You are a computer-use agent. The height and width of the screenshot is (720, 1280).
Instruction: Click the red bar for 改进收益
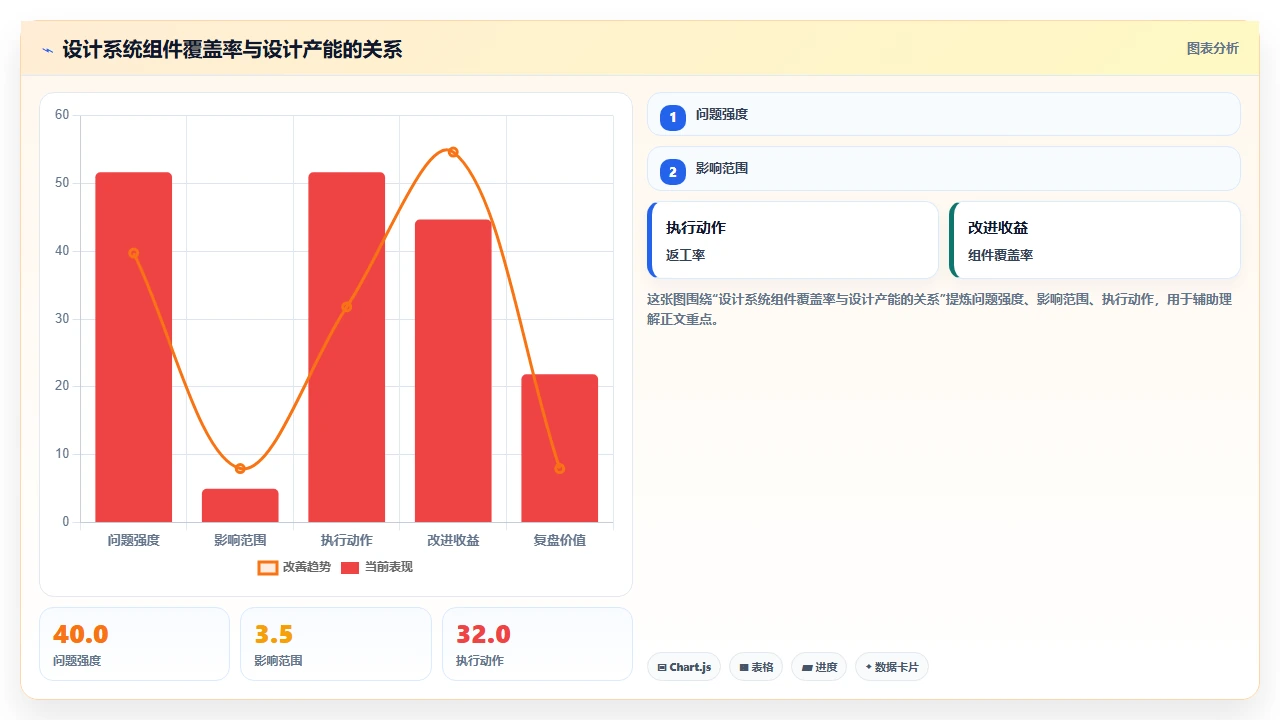coord(453,371)
